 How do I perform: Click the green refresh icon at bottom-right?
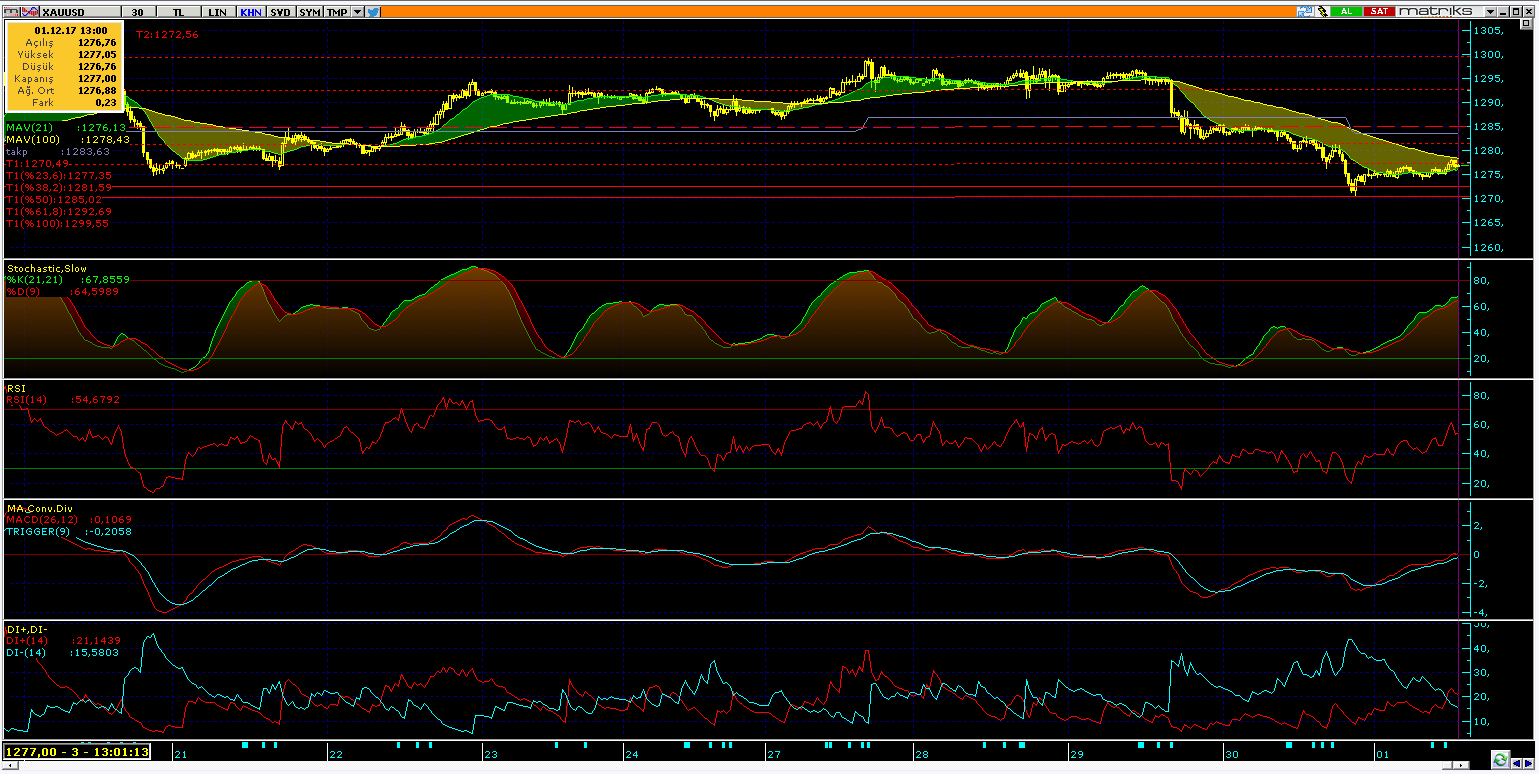coord(1501,759)
